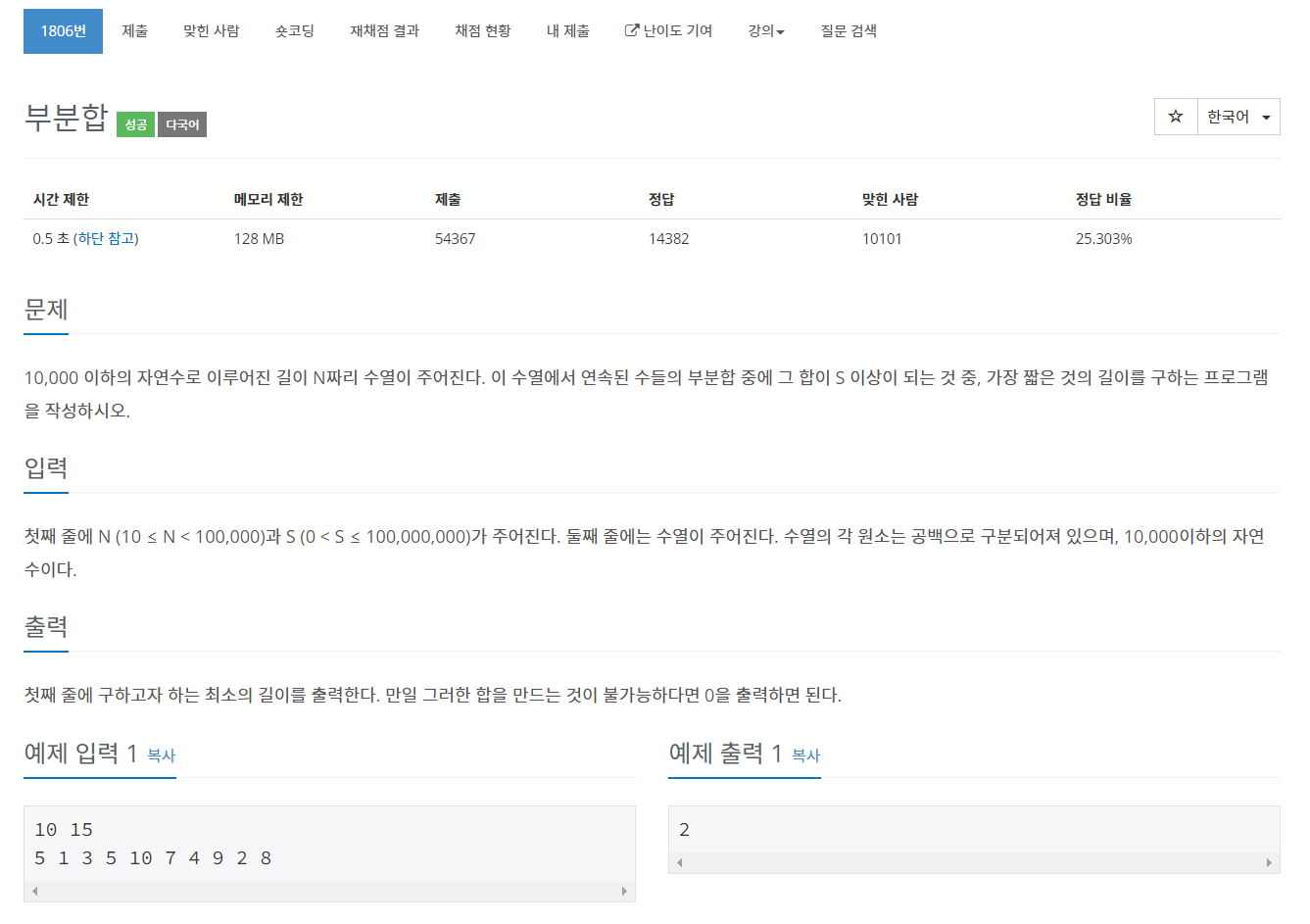Click the sample output value 2
Viewport: 1310px width, 924px height.
[x=684, y=830]
